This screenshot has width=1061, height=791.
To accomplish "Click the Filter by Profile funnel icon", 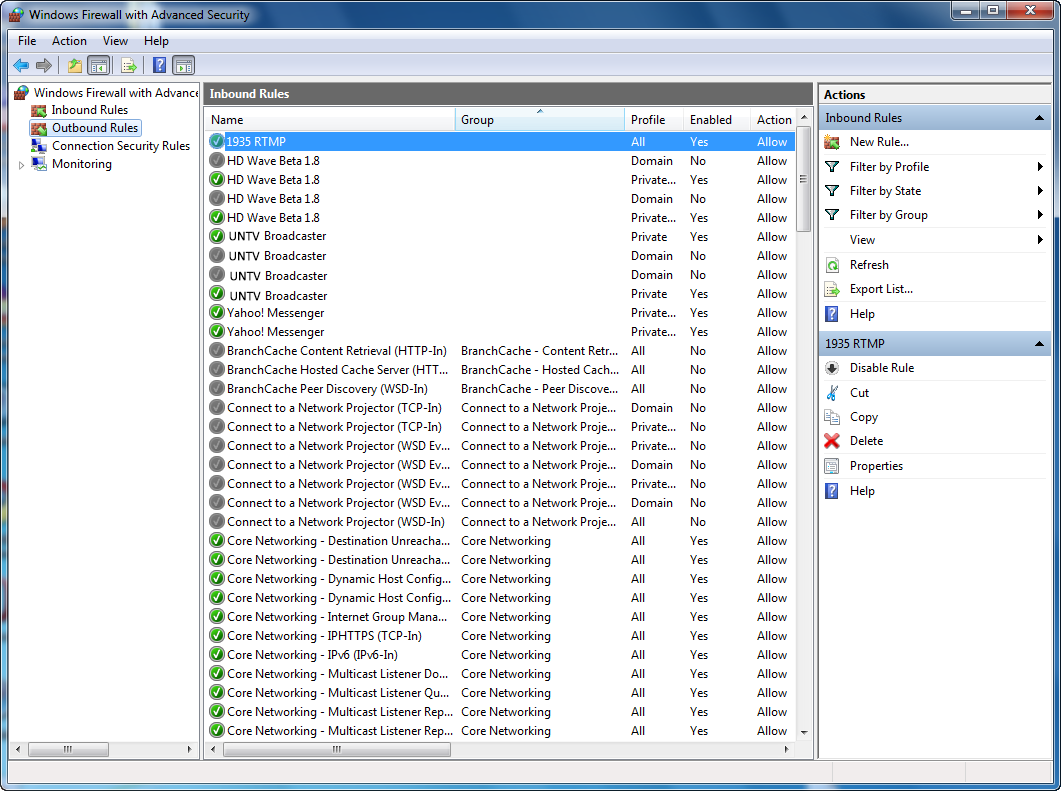I will (x=832, y=166).
